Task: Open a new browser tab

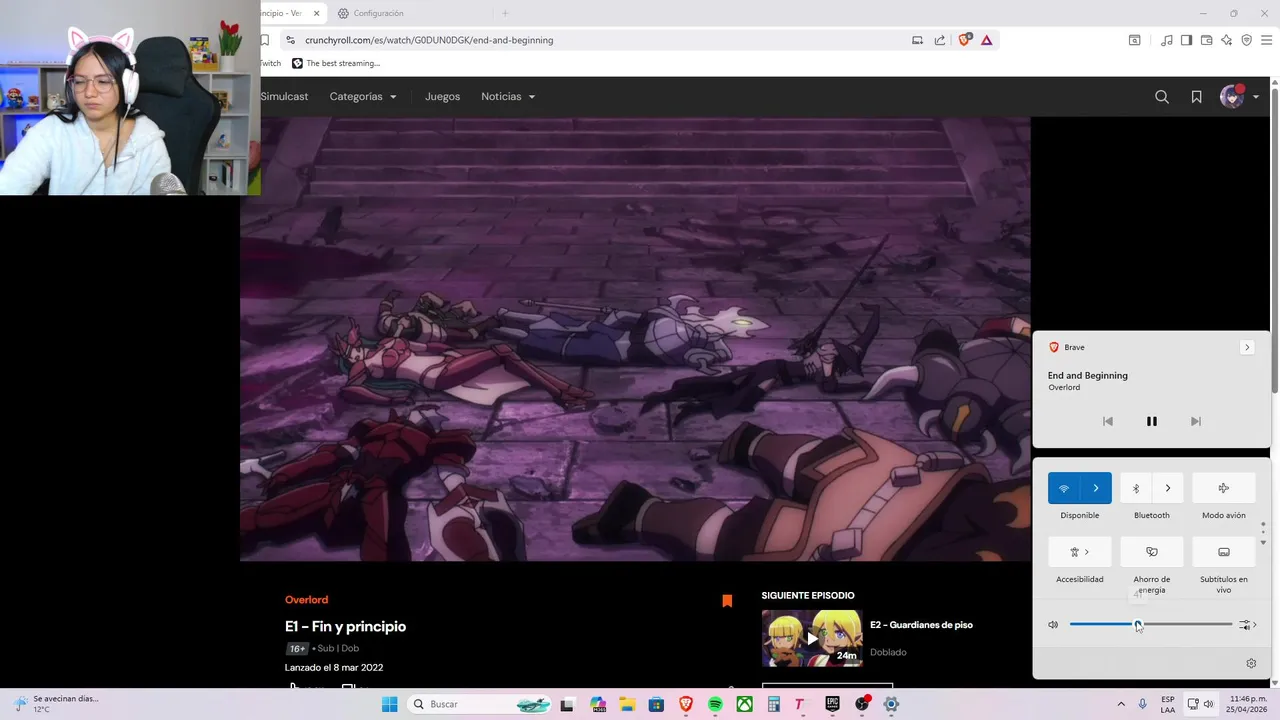Action: [x=505, y=13]
